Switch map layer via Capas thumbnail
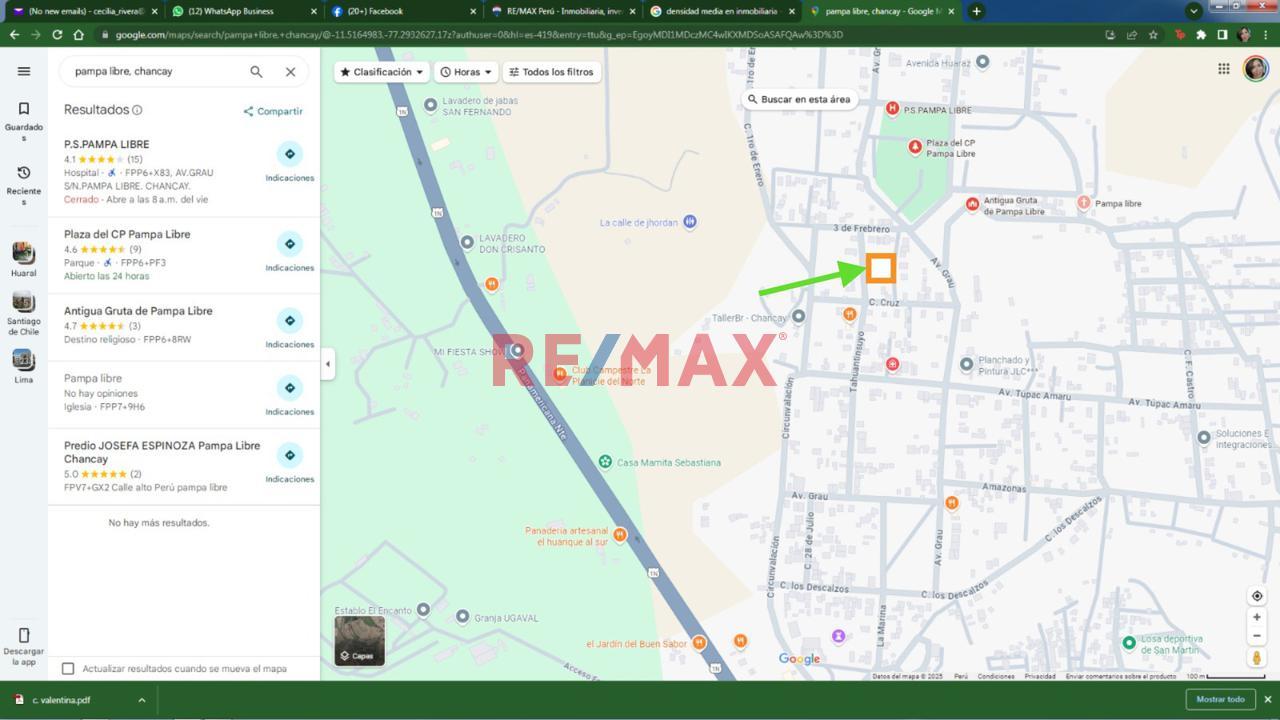 pos(359,640)
